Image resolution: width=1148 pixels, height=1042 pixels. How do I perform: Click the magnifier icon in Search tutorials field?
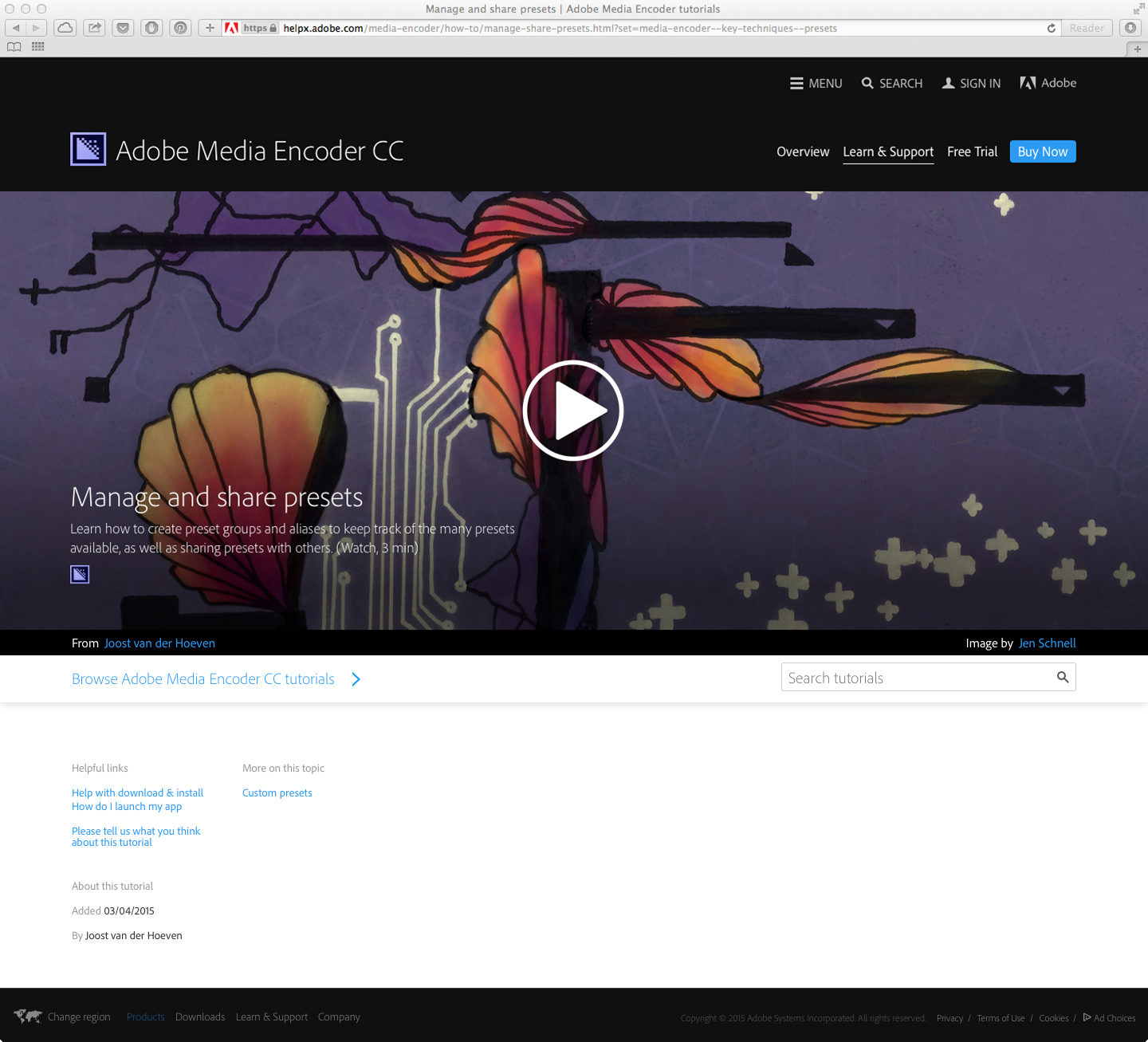pyautogui.click(x=1063, y=678)
